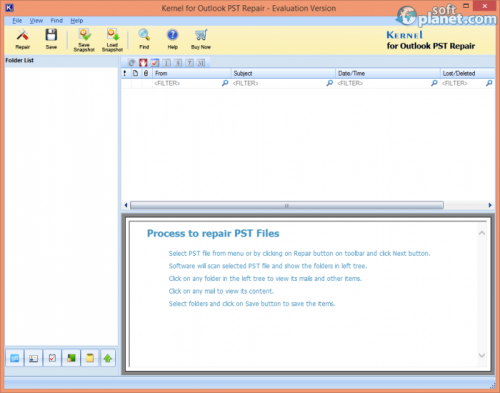Screen dimensions: 500x393
Task: Click the From column header
Action: pyautogui.click(x=191, y=73)
